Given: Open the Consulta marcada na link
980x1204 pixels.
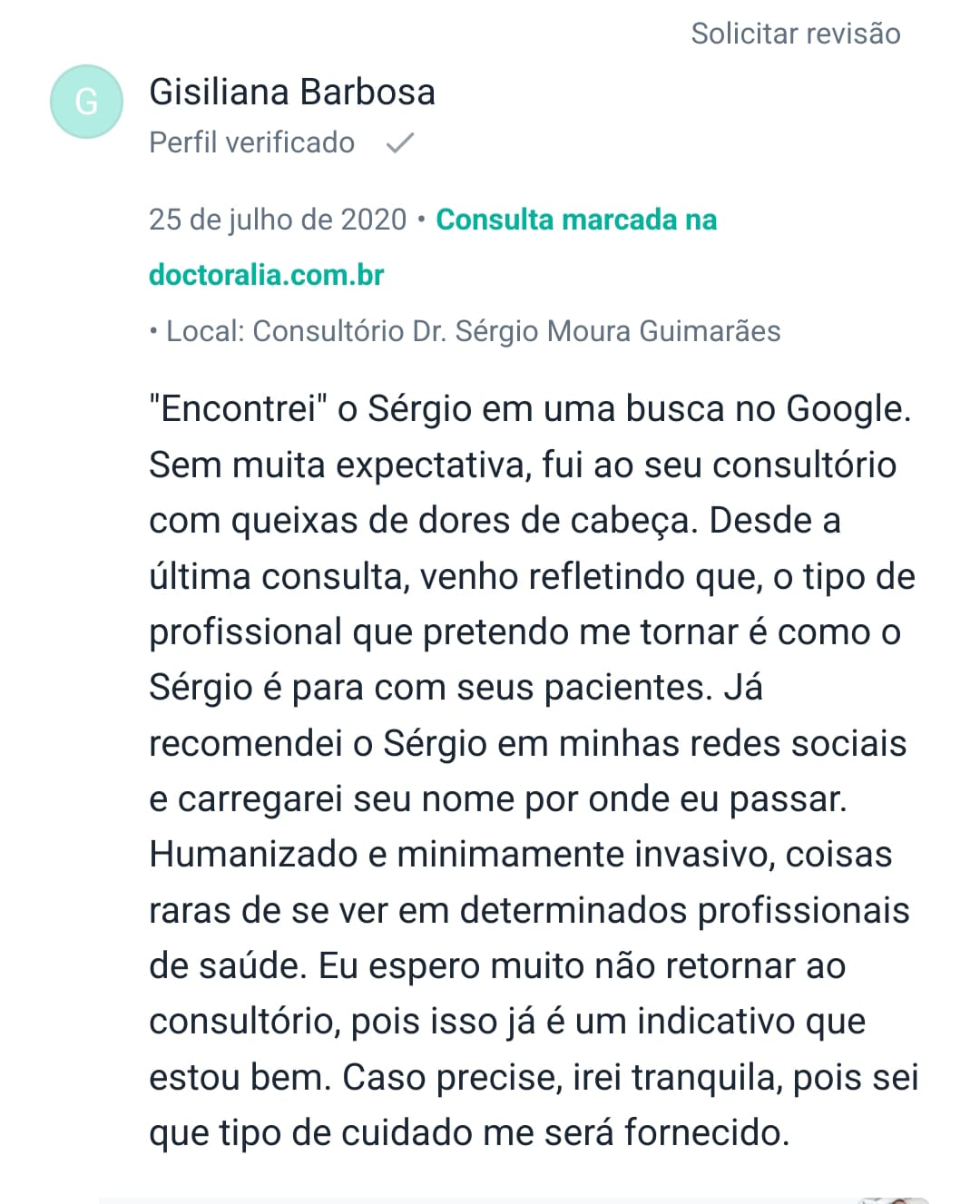Looking at the screenshot, I should click(x=576, y=220).
